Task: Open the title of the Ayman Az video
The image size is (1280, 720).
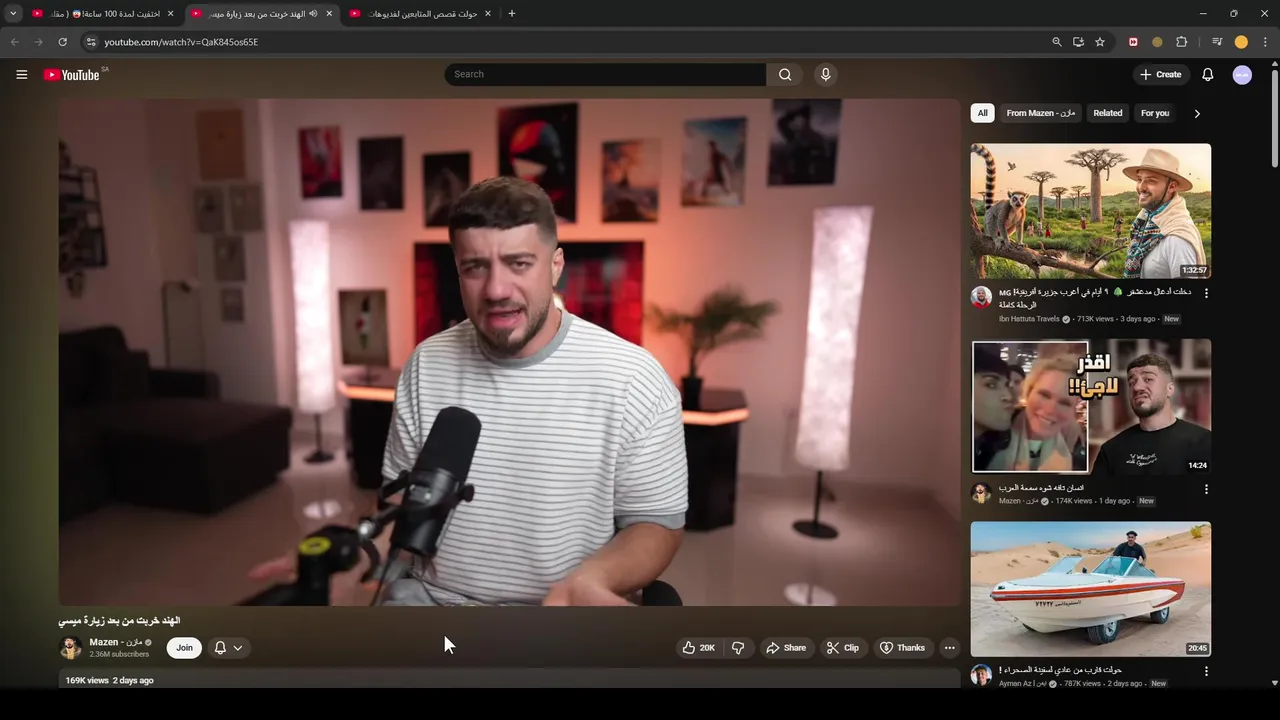Action: [x=1060, y=670]
